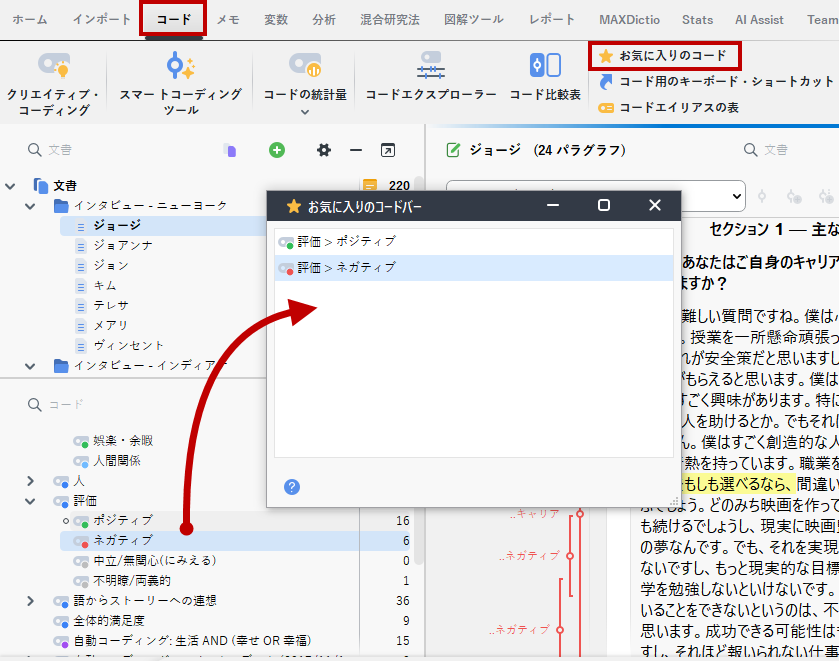Open document panel gear settings
This screenshot has height=661, width=839.
pyautogui.click(x=323, y=150)
